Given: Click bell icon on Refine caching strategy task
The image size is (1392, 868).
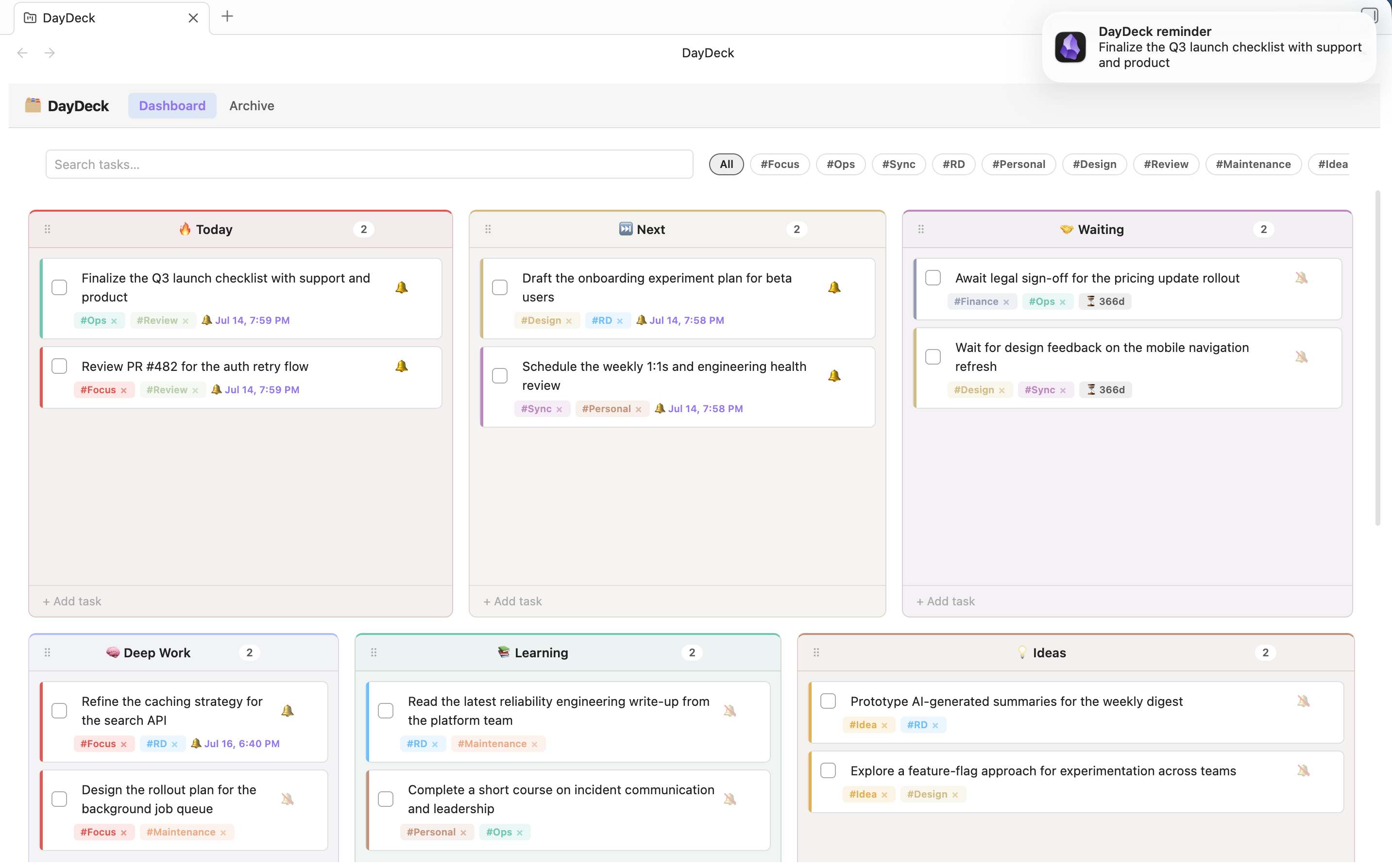Looking at the screenshot, I should pyautogui.click(x=288, y=711).
